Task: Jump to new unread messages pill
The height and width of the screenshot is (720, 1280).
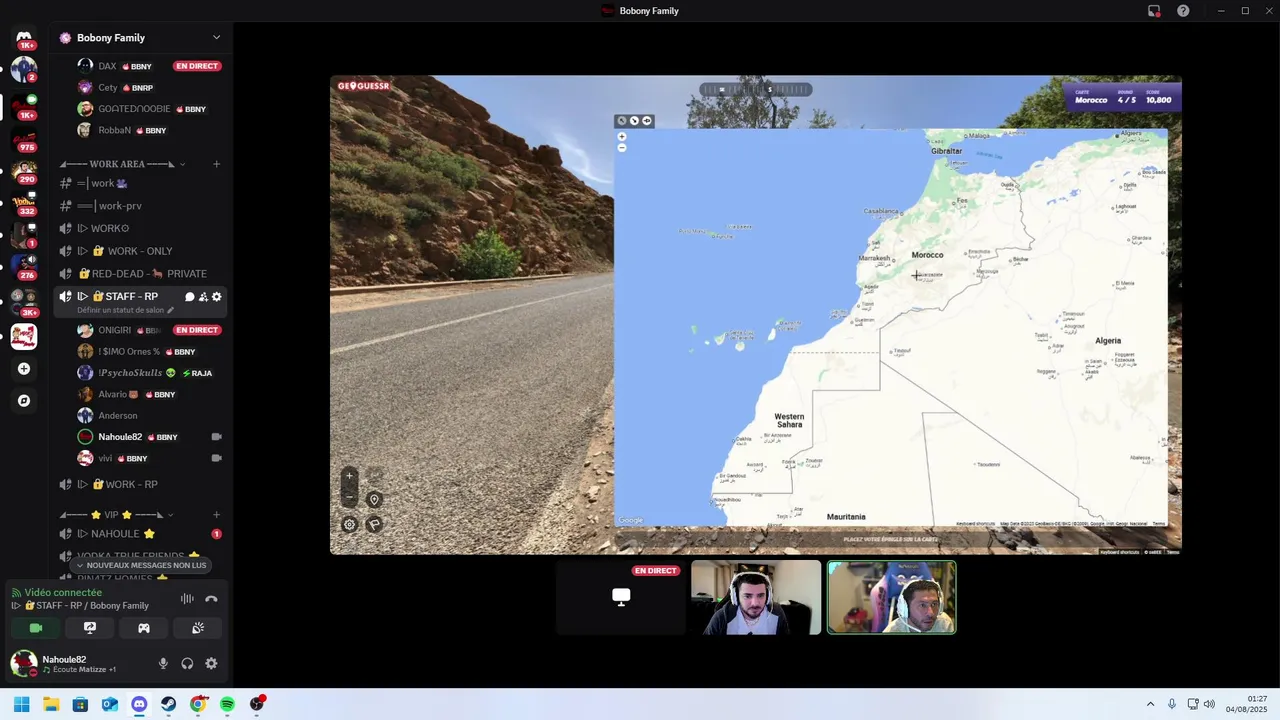Action: pos(140,565)
